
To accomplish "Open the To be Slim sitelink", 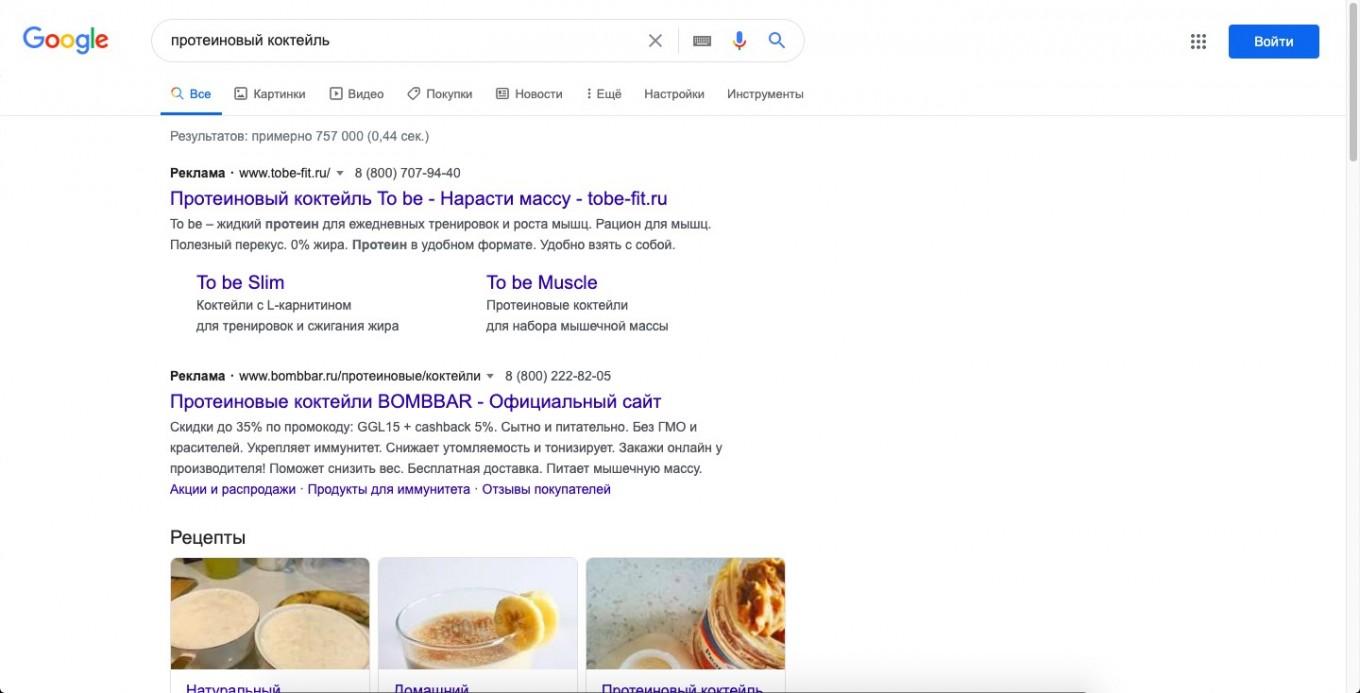I will point(240,282).
